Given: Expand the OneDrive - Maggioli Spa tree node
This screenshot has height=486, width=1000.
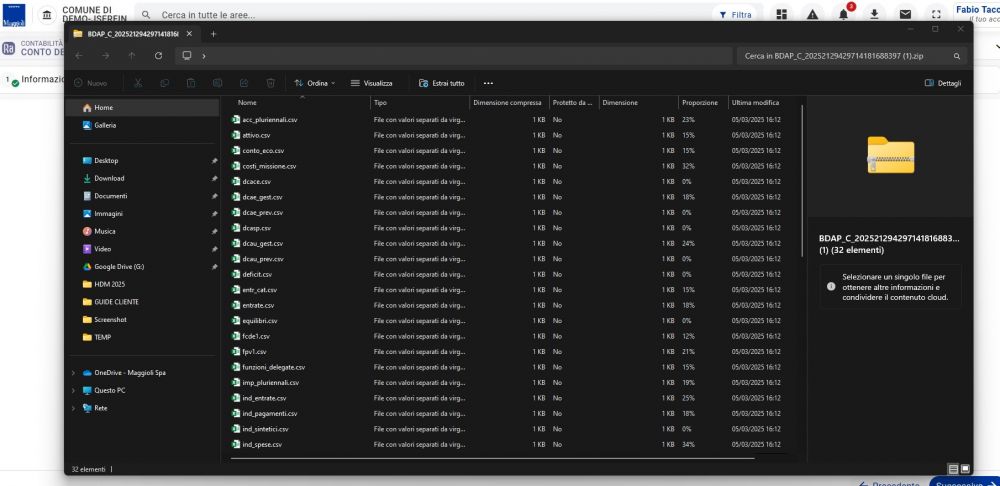Looking at the screenshot, I should point(73,372).
